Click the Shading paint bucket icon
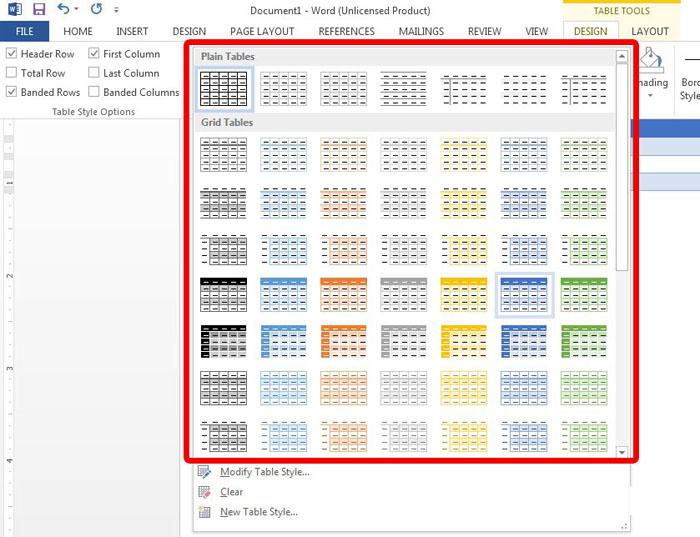Image resolution: width=700 pixels, height=537 pixels. pyautogui.click(x=652, y=60)
